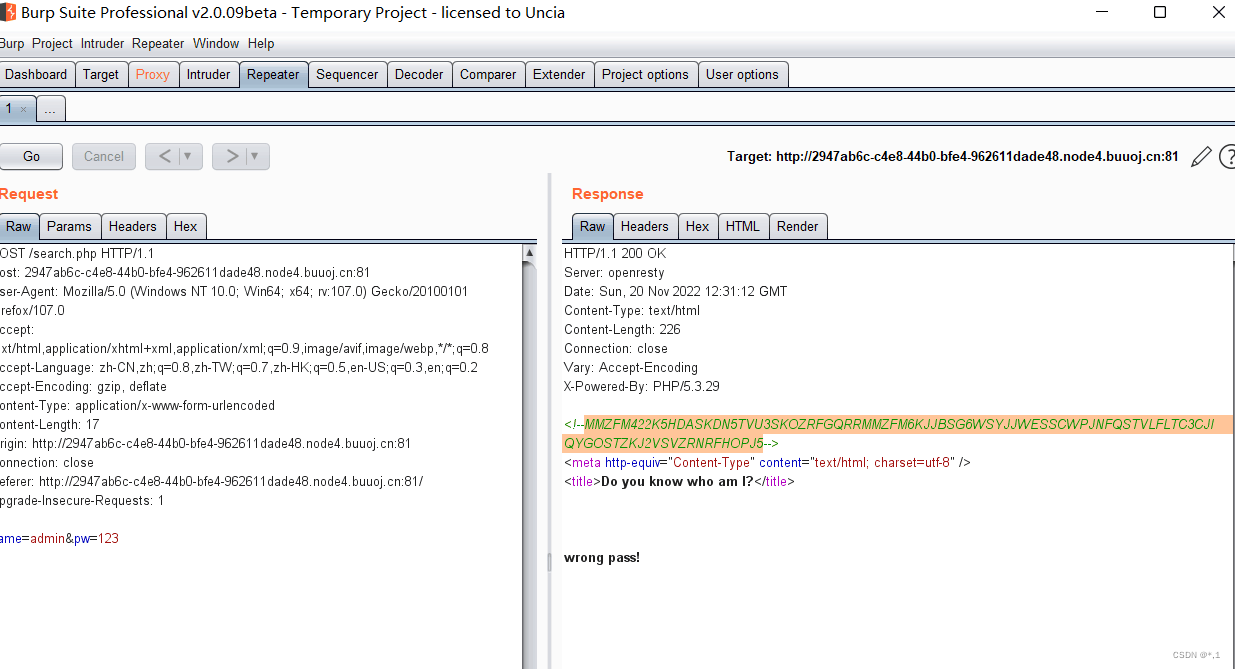Switch to the Sequencer tab
The height and width of the screenshot is (669, 1235).
point(347,74)
